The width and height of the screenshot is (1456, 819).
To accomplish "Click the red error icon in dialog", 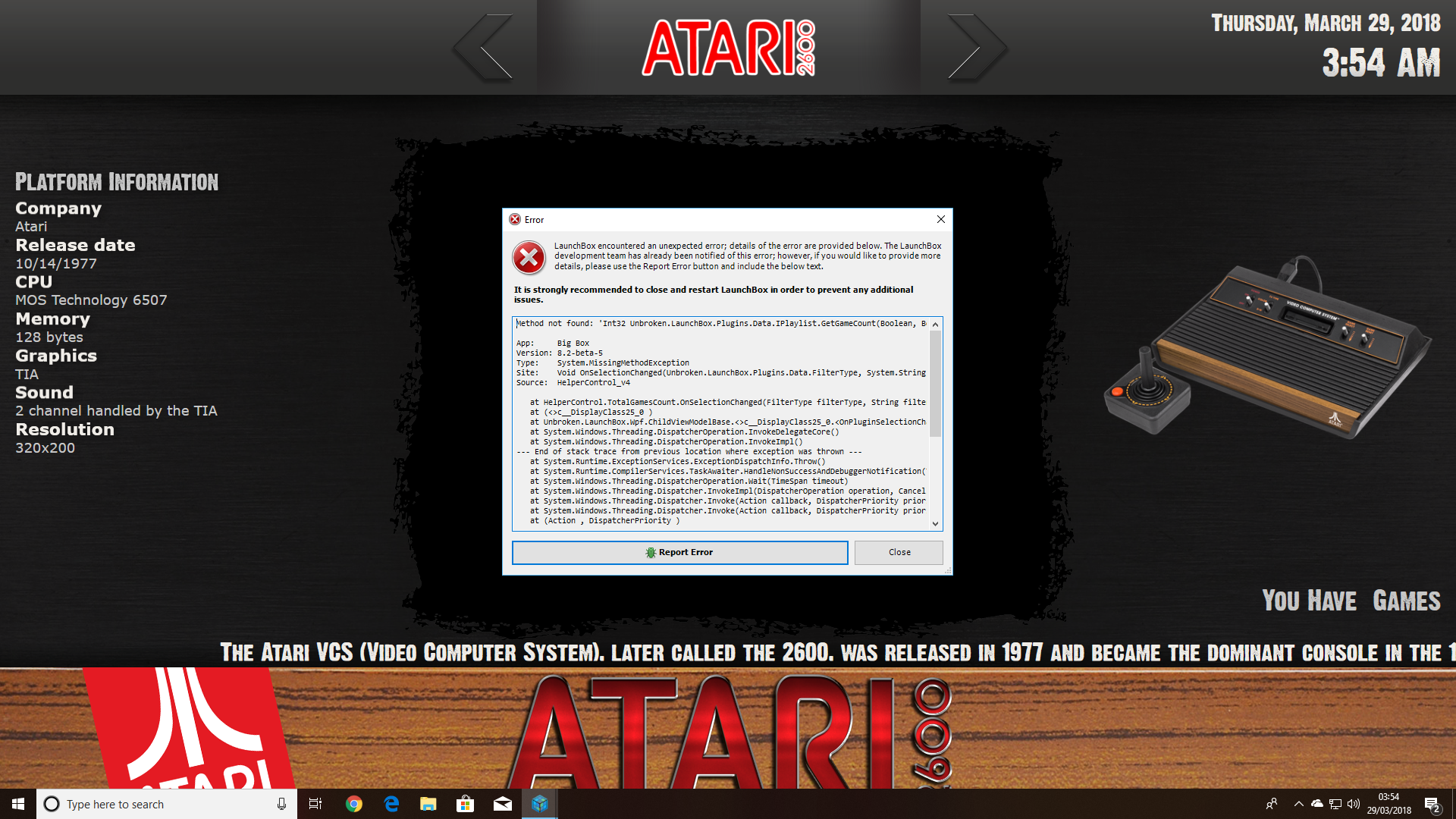I will pos(529,258).
